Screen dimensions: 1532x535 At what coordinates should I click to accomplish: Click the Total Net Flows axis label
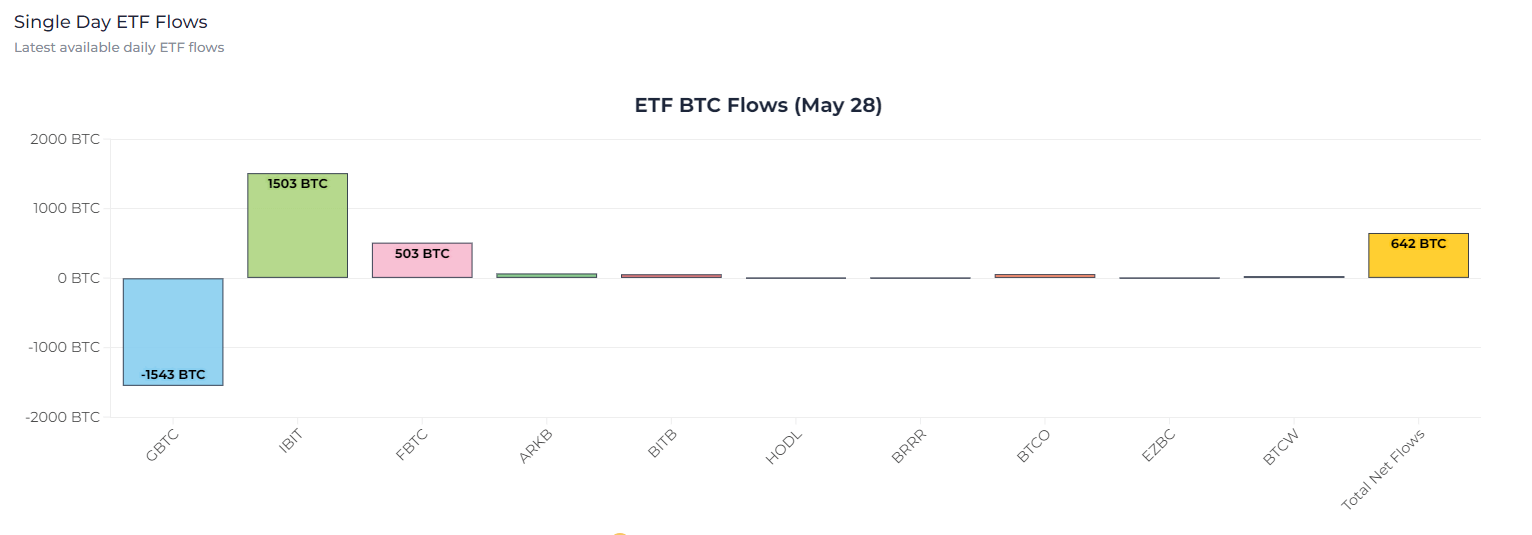[x=1384, y=470]
